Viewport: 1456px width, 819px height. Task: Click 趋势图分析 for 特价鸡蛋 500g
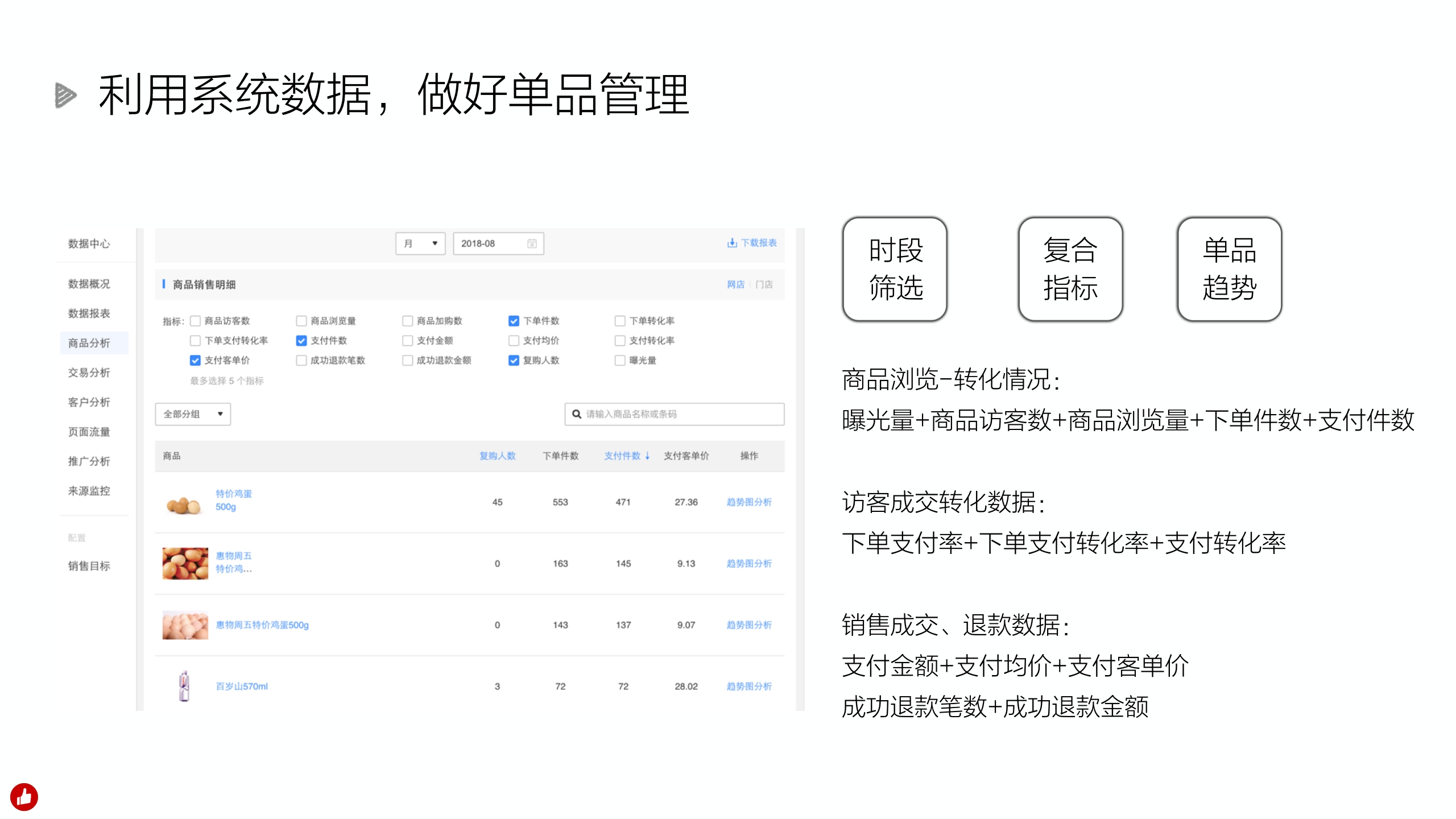[x=750, y=502]
